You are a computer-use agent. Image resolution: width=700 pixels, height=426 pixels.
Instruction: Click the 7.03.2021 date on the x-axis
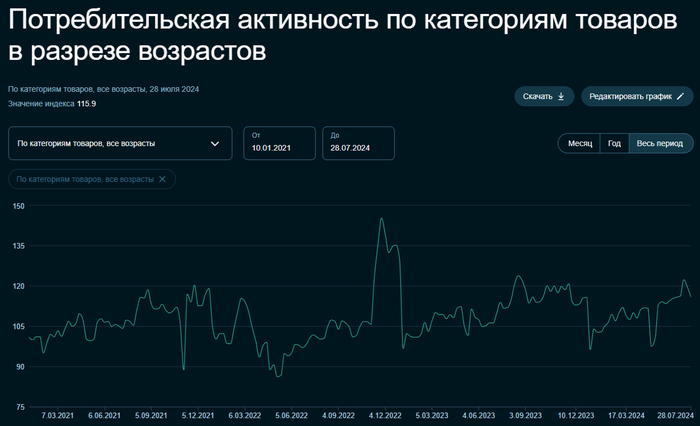click(x=56, y=414)
